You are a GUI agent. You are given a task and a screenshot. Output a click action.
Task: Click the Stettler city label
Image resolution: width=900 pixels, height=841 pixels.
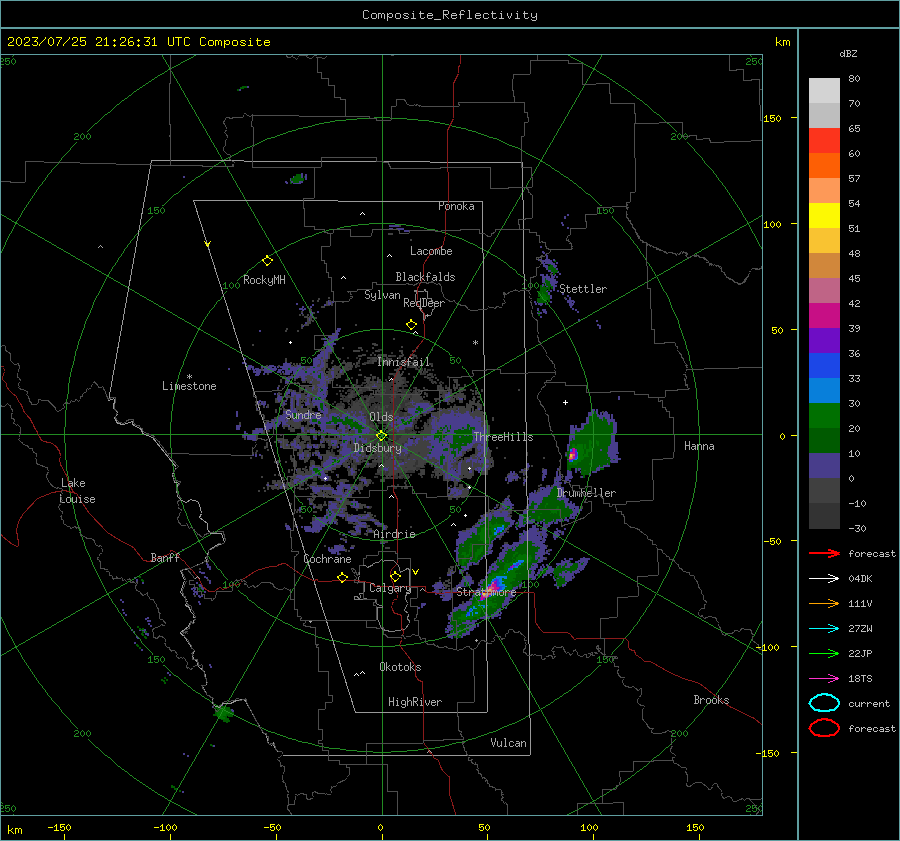(x=583, y=289)
